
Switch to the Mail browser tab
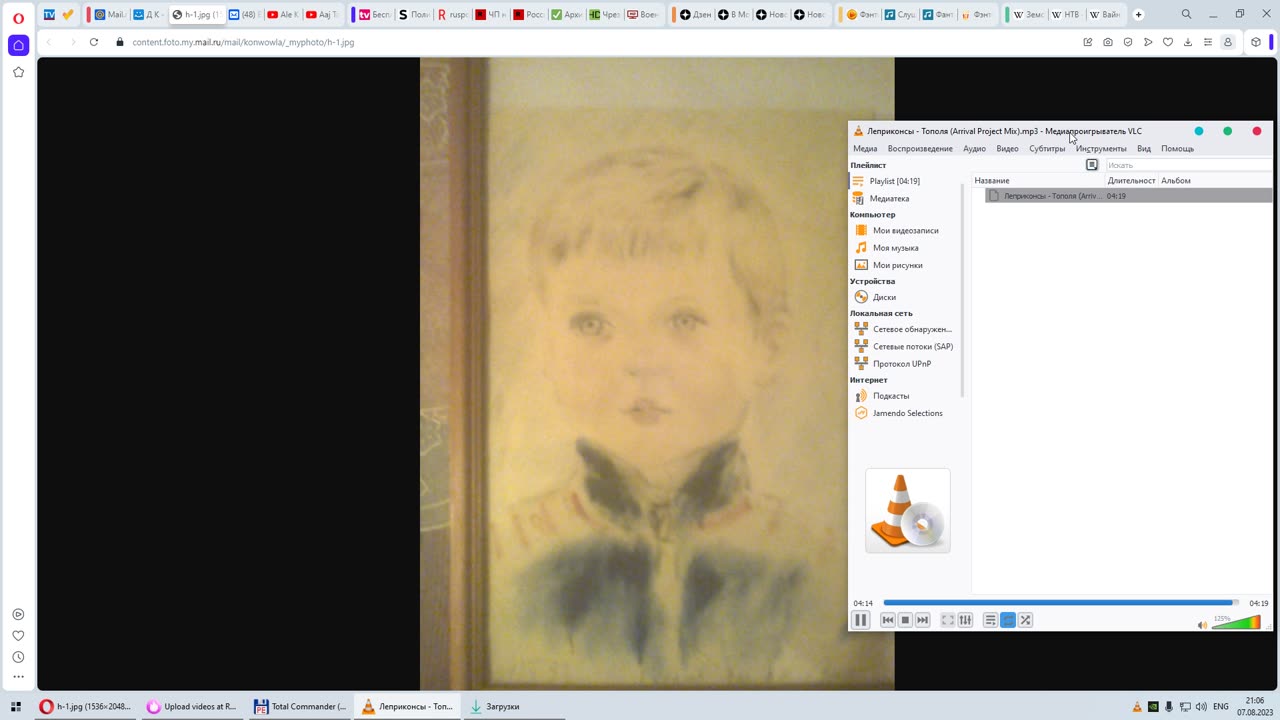[x=110, y=15]
